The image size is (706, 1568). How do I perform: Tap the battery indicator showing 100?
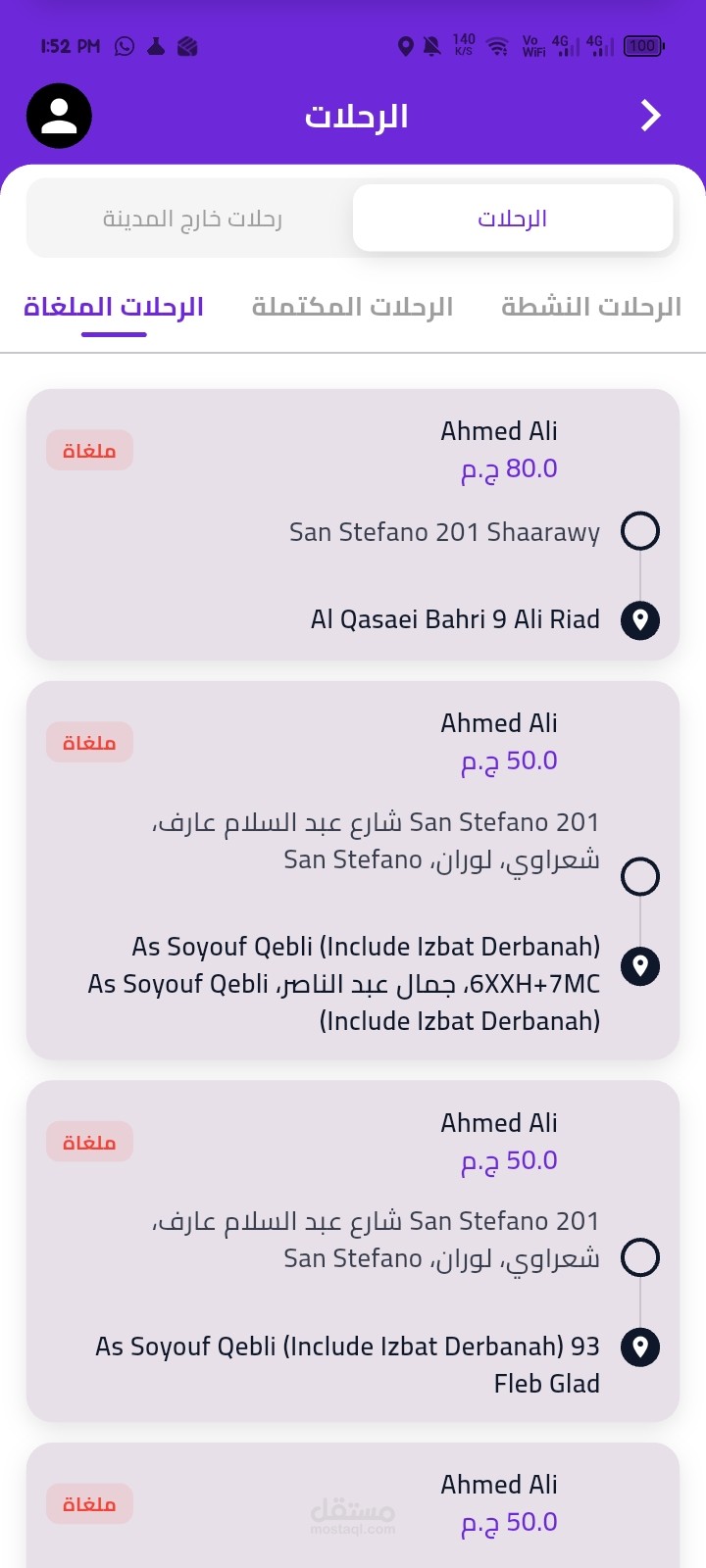(643, 46)
